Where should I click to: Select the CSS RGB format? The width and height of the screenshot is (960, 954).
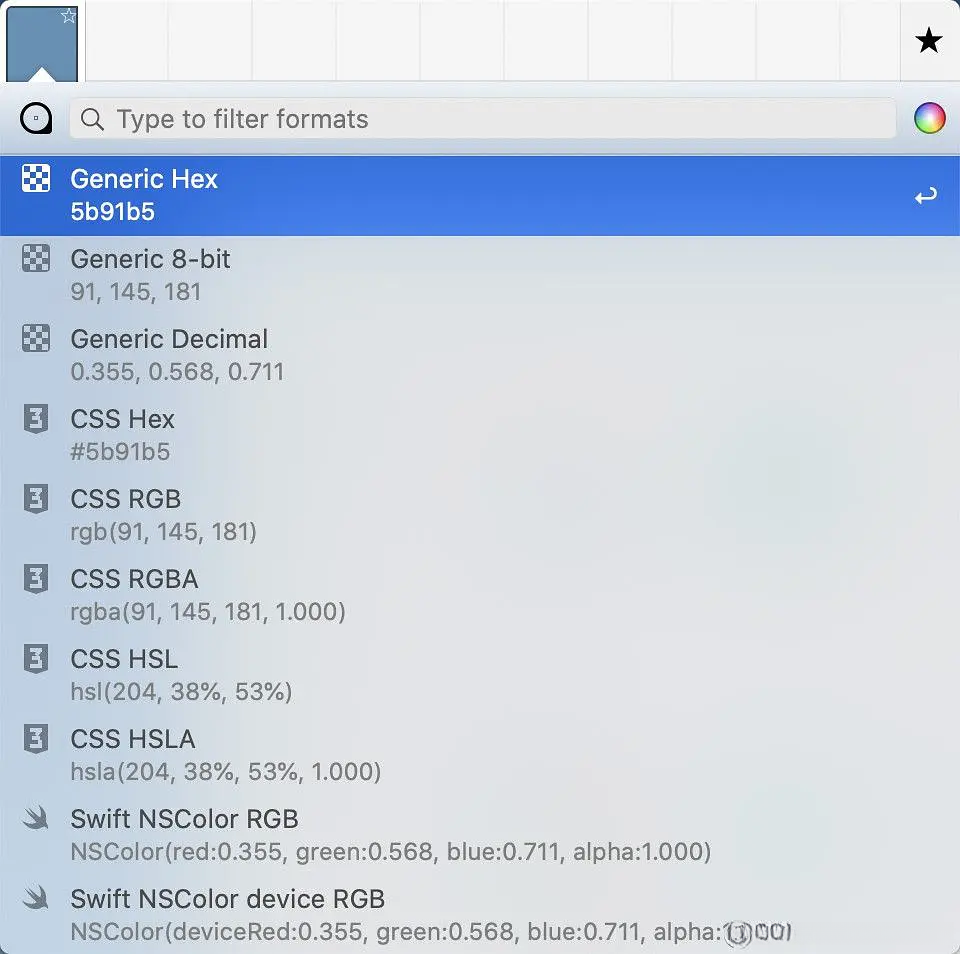480,516
